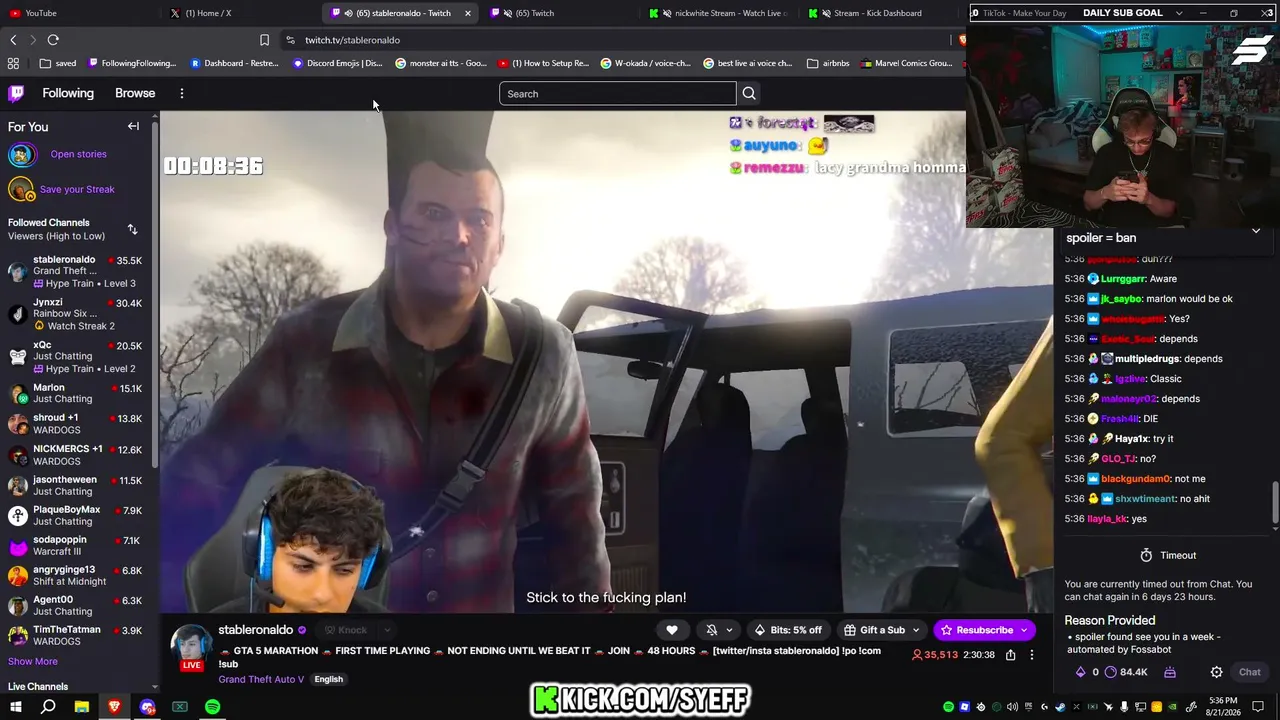The width and height of the screenshot is (1280, 720).
Task: Click Agent00 avatar icon
Action: pos(17,606)
